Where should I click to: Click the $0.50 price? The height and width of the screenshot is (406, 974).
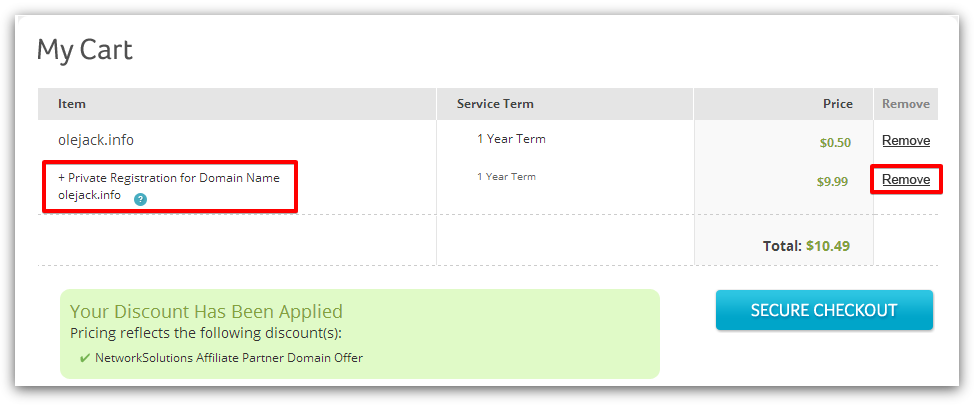[835, 143]
